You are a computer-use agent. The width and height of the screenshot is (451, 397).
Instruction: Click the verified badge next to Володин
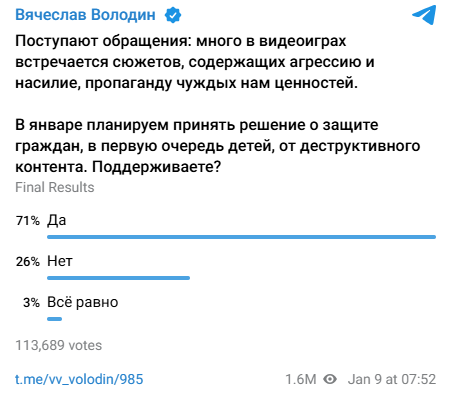pyautogui.click(x=173, y=15)
